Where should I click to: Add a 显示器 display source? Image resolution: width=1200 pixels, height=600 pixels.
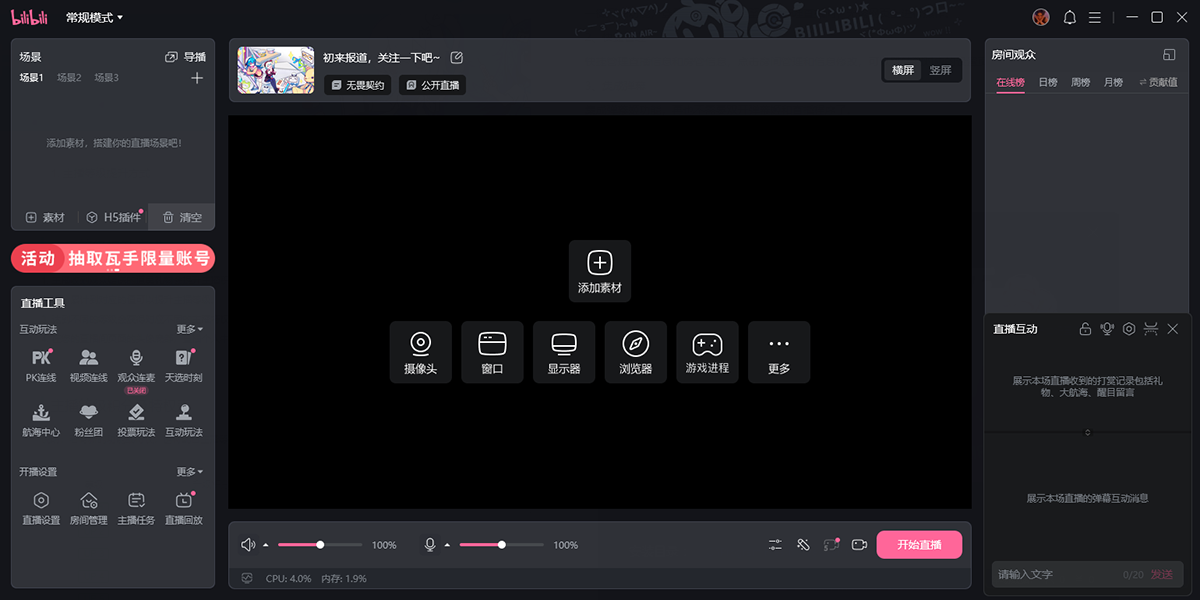(564, 352)
